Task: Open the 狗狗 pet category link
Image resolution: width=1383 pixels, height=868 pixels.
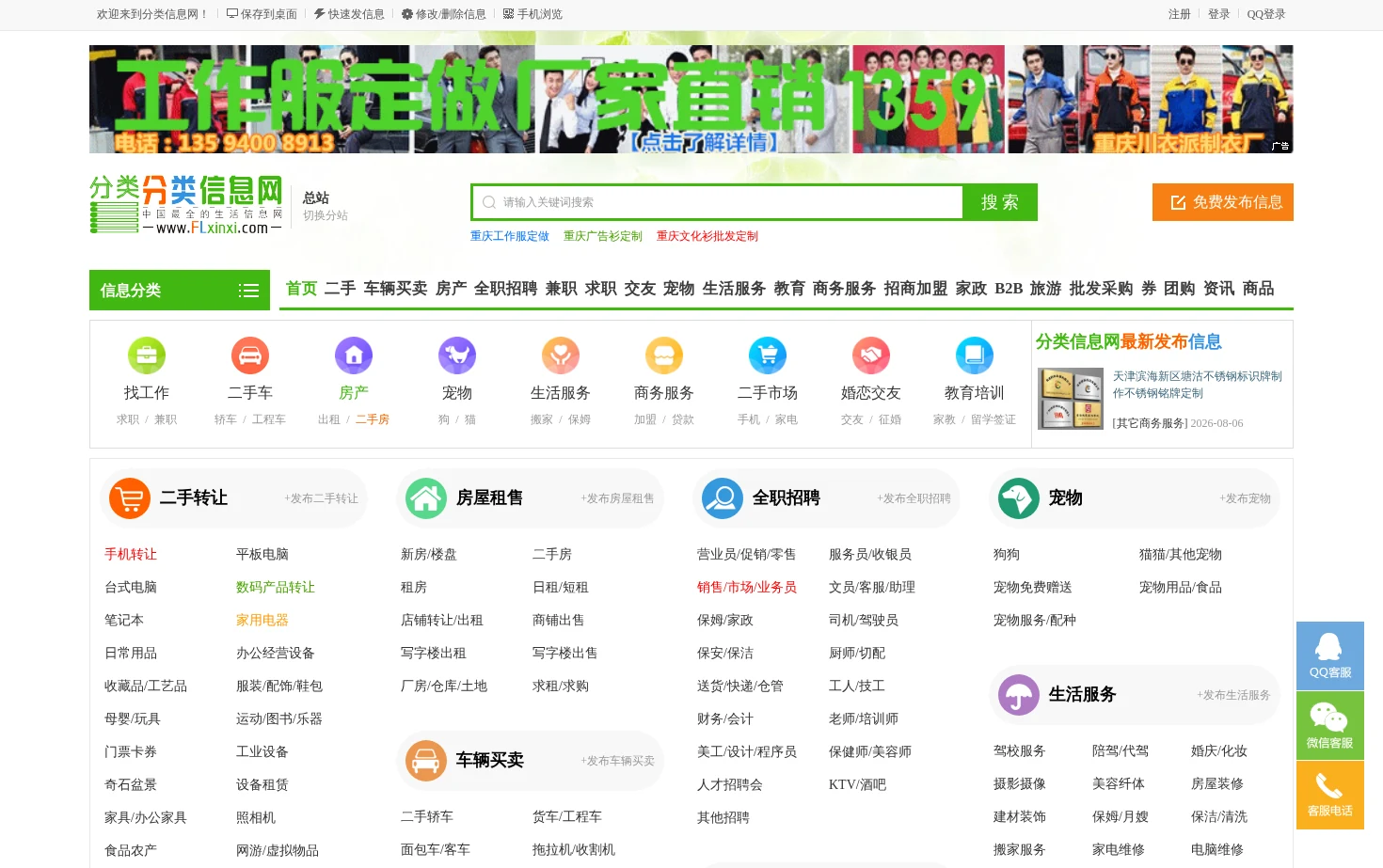Action: click(1007, 555)
